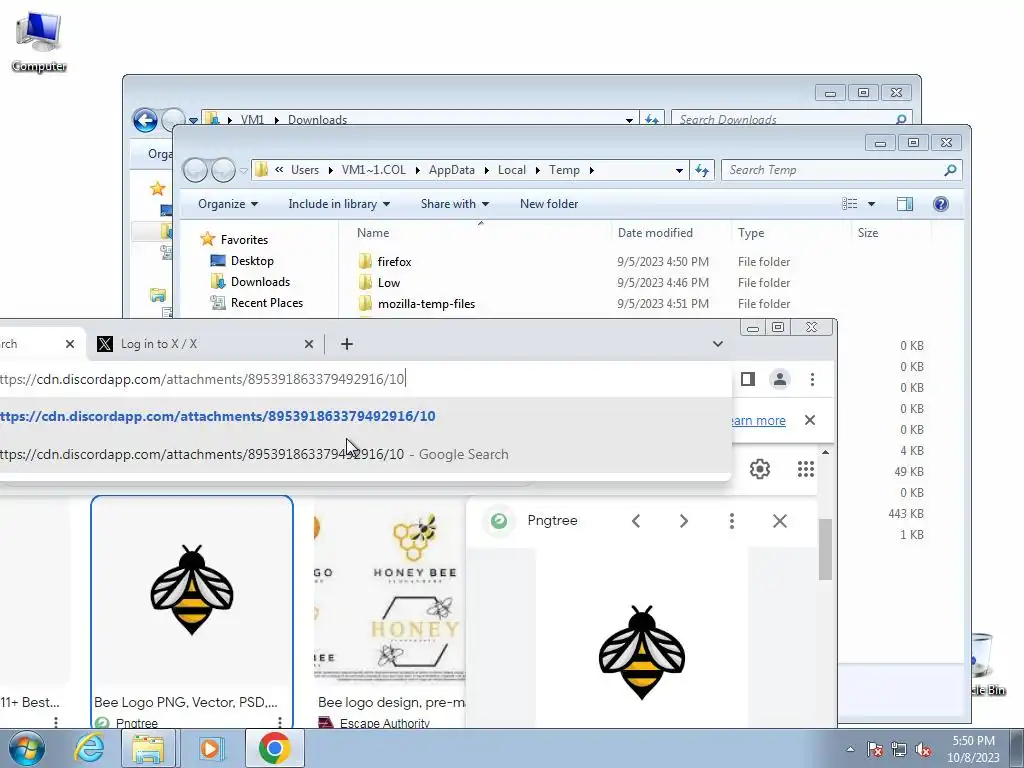Screen dimensions: 1024x768
Task: Click Chrome page vertical scrollbar thumb
Action: (x=825, y=549)
